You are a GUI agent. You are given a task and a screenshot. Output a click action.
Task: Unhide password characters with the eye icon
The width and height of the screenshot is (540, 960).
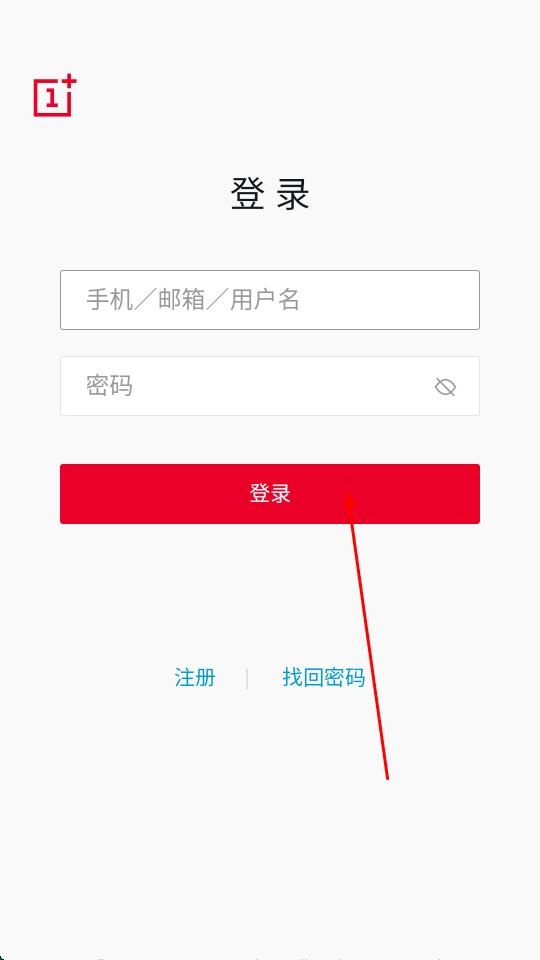tap(445, 386)
